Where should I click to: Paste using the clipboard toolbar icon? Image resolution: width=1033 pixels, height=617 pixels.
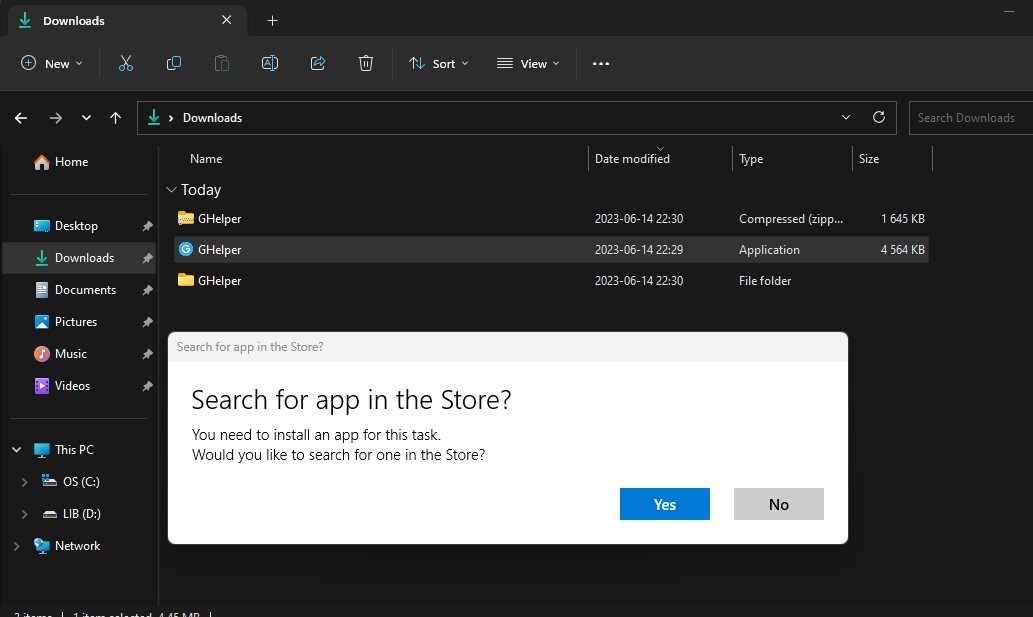[221, 63]
